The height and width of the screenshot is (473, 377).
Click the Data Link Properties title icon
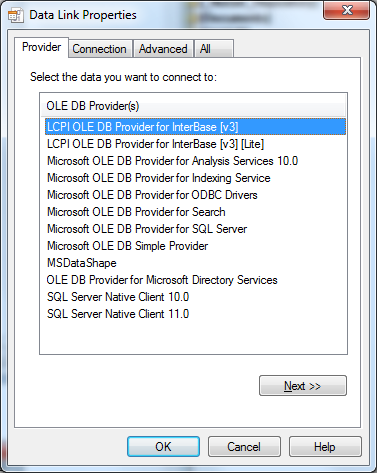pyautogui.click(x=16, y=15)
